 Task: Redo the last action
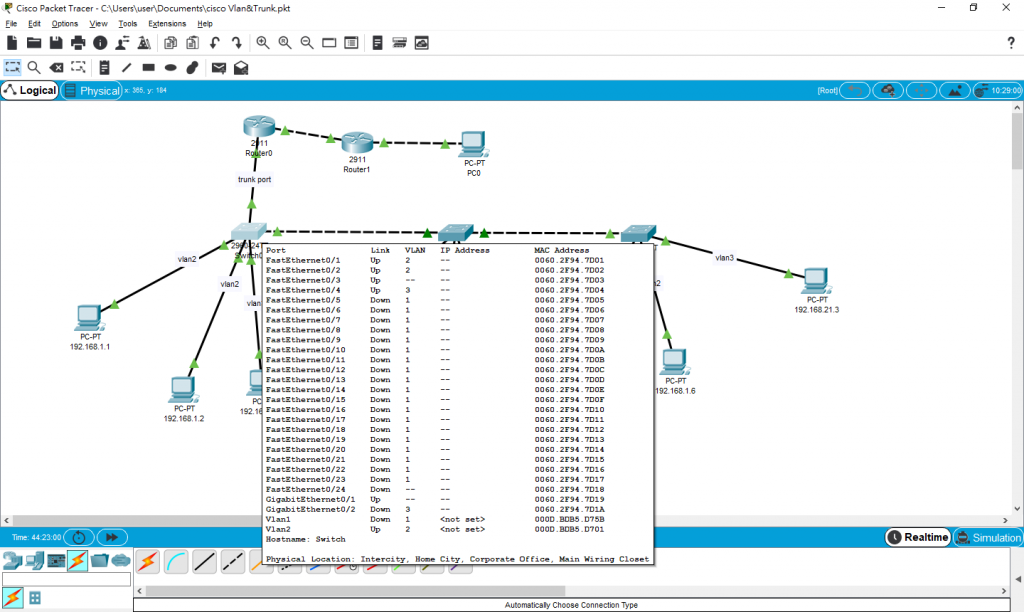click(236, 43)
